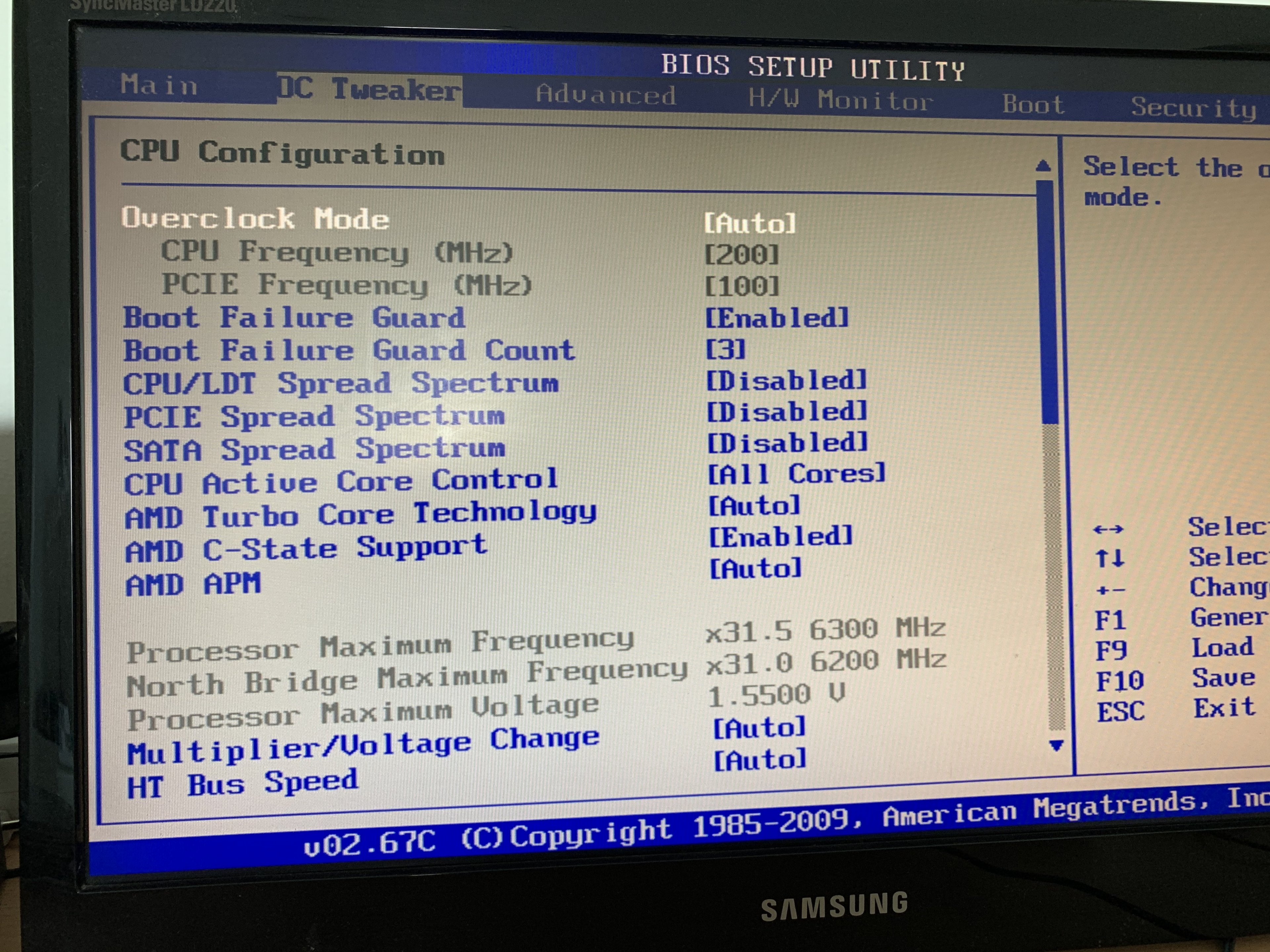Image resolution: width=1270 pixels, height=952 pixels.
Task: Switch to the Advanced tab
Action: [x=605, y=95]
